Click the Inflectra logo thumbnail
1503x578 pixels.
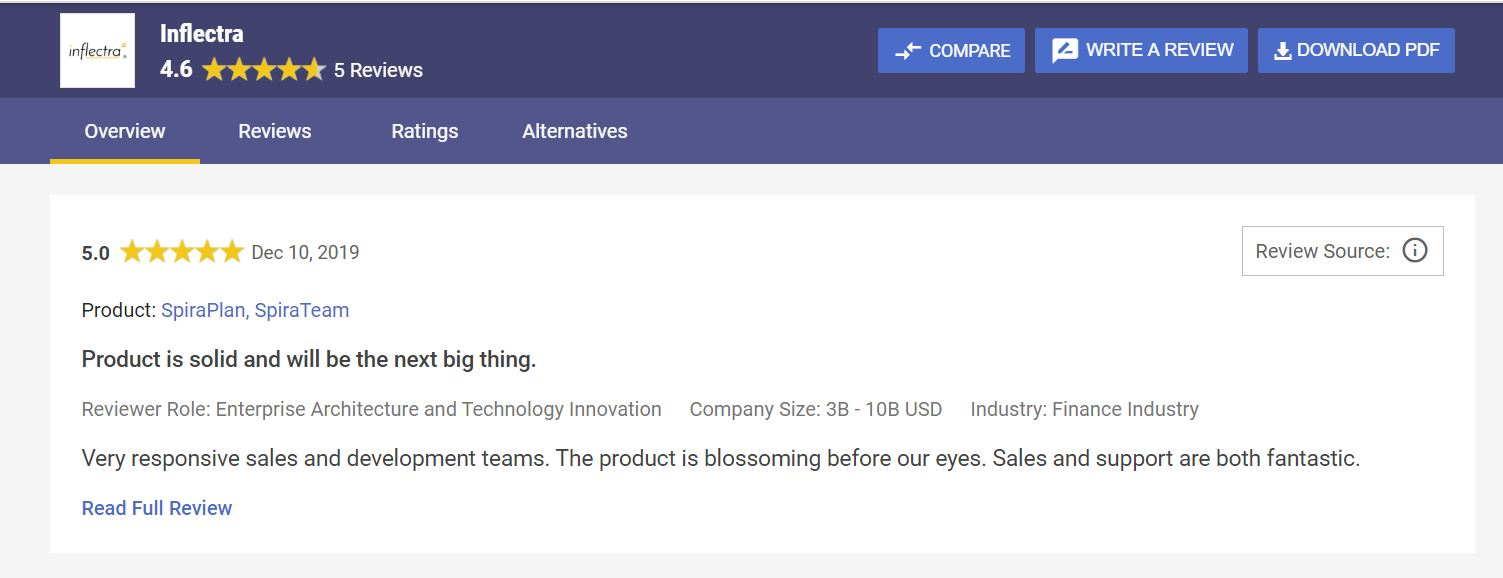coord(97,51)
